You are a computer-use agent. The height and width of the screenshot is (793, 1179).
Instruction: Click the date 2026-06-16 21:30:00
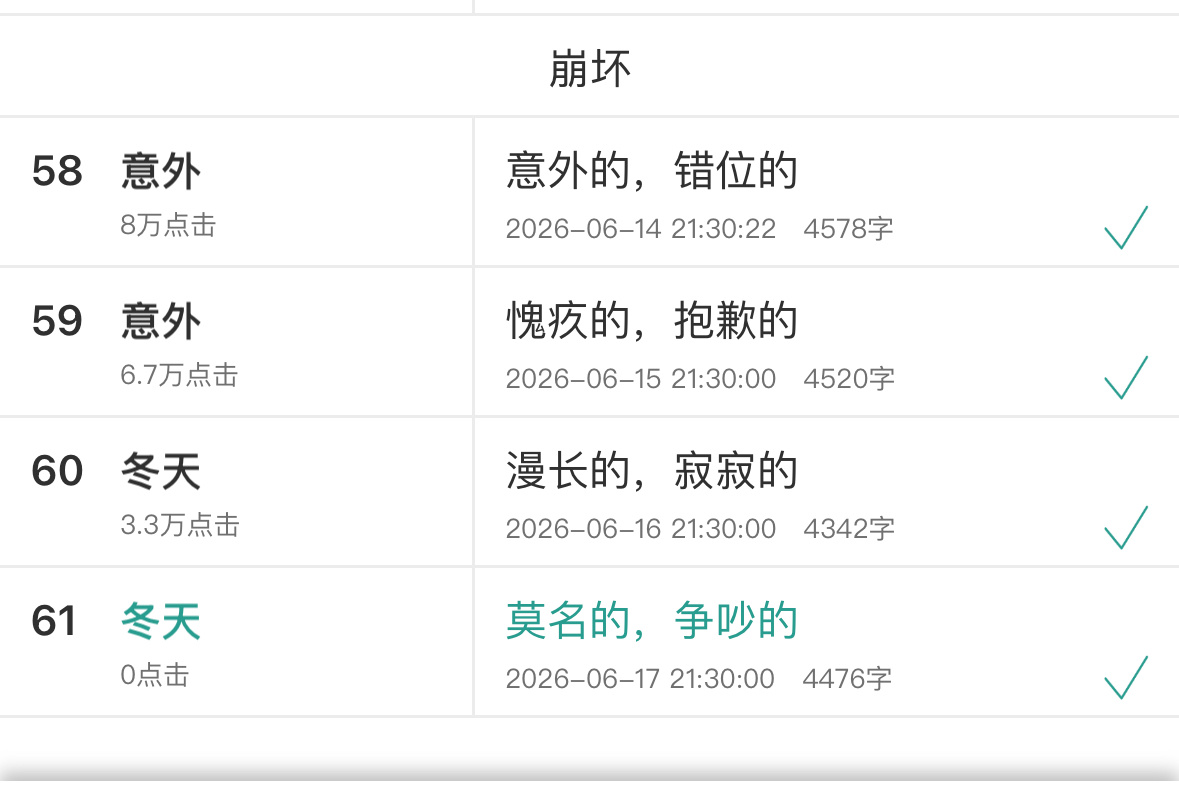point(641,528)
